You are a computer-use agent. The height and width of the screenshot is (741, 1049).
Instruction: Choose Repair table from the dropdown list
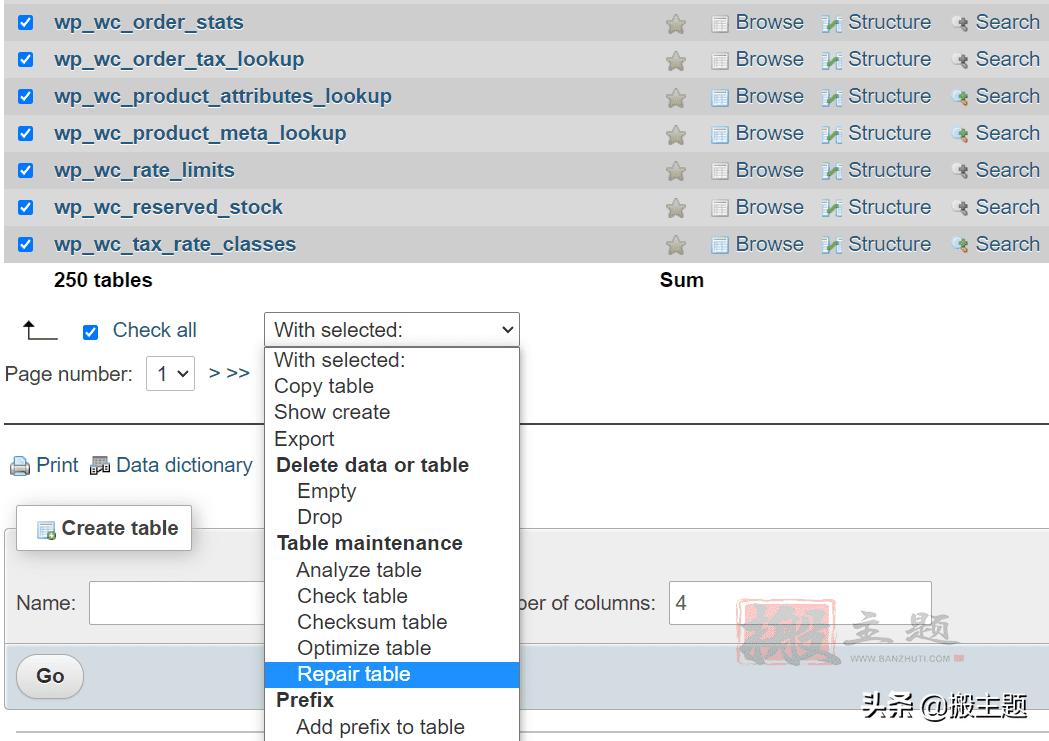pyautogui.click(x=354, y=675)
